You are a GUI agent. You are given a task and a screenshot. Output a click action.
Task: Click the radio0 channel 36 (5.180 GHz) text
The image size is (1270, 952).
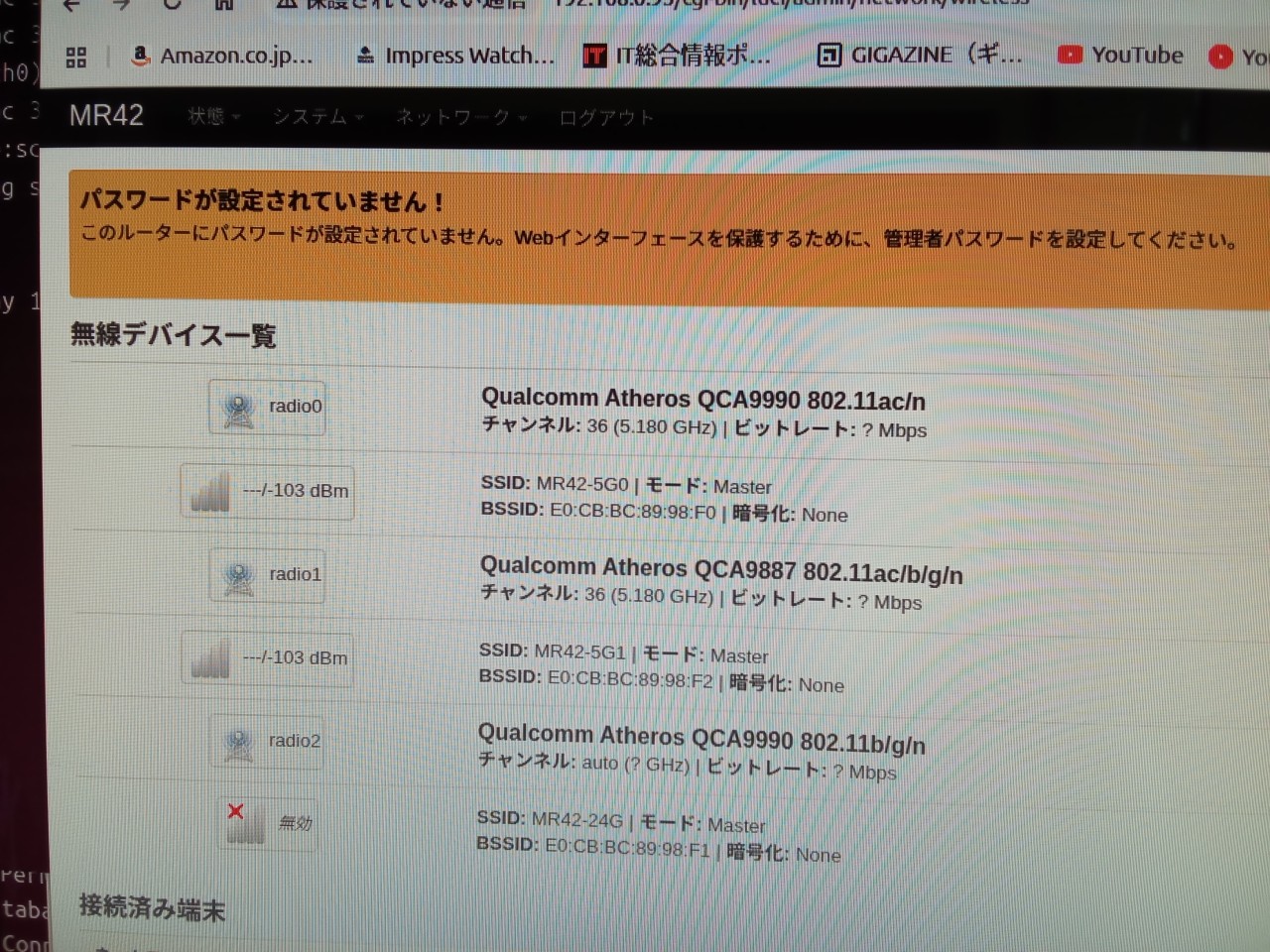(x=599, y=425)
